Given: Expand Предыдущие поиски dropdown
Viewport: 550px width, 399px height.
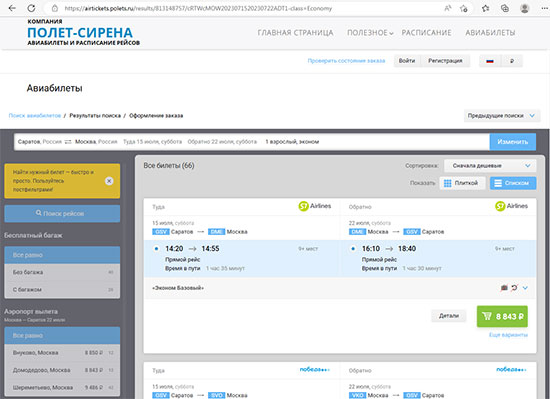Looking at the screenshot, I should coord(502,116).
